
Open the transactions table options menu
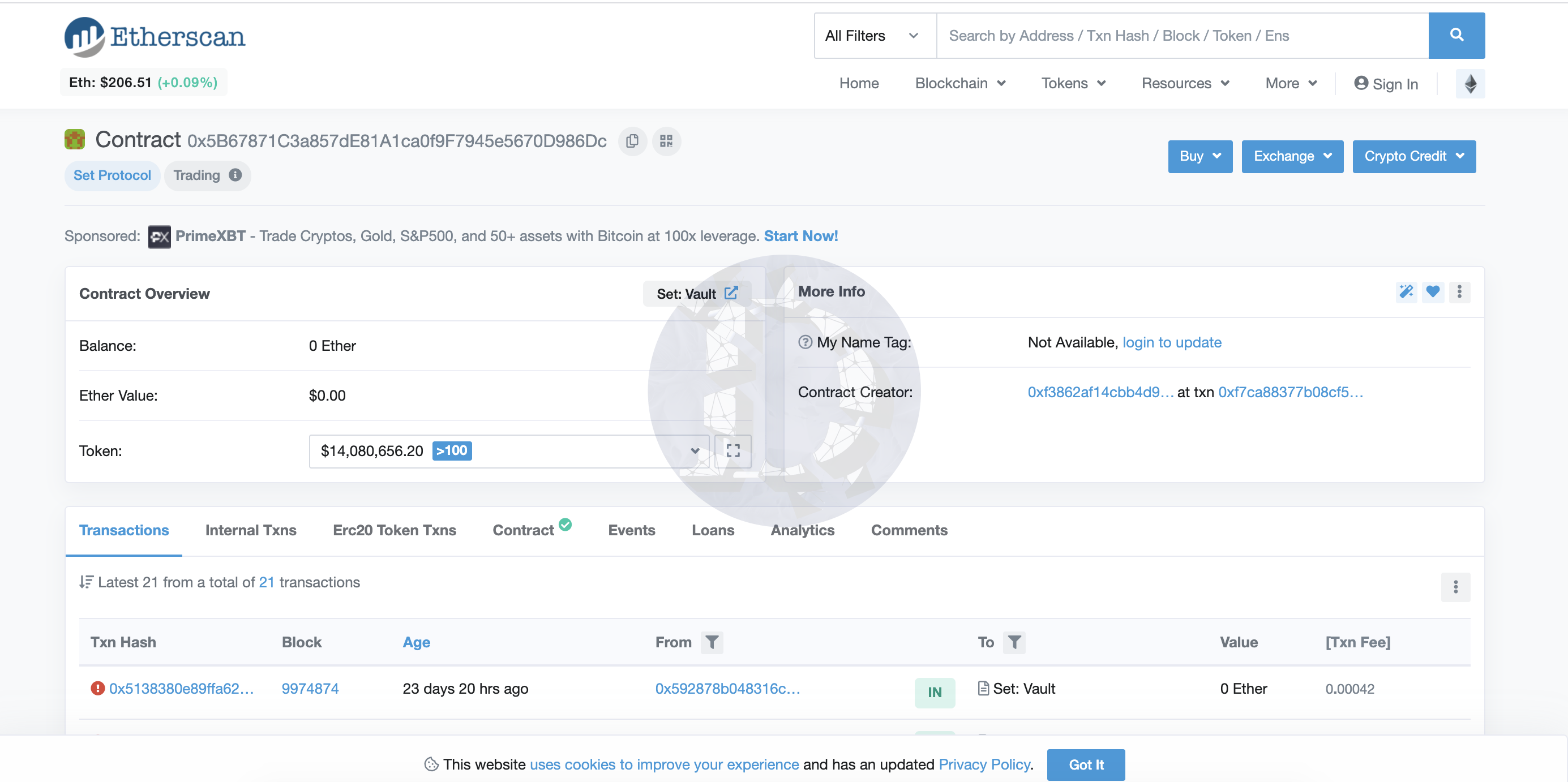coord(1455,587)
